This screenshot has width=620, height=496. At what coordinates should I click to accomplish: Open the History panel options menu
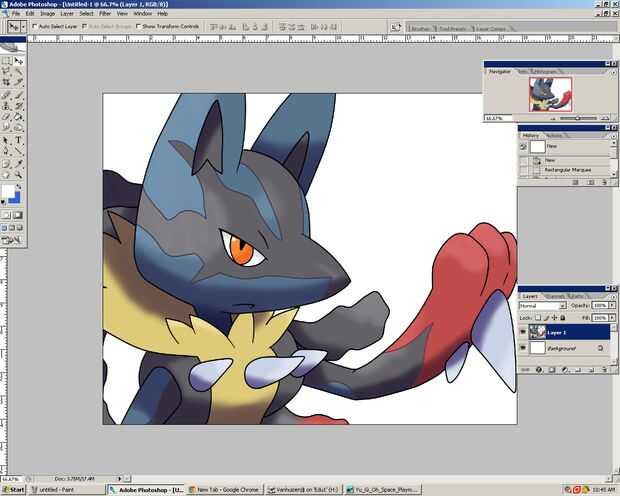pos(614,136)
